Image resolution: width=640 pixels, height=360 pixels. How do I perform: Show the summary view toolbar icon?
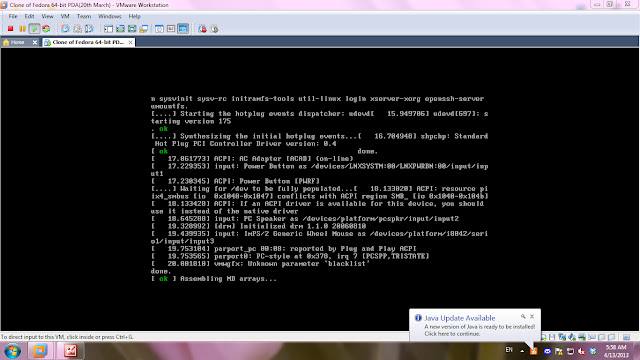[159, 29]
